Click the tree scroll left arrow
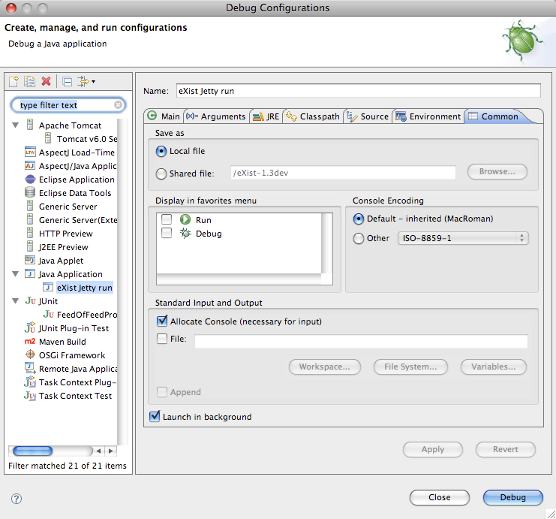The height and width of the screenshot is (519, 556). [x=99, y=451]
